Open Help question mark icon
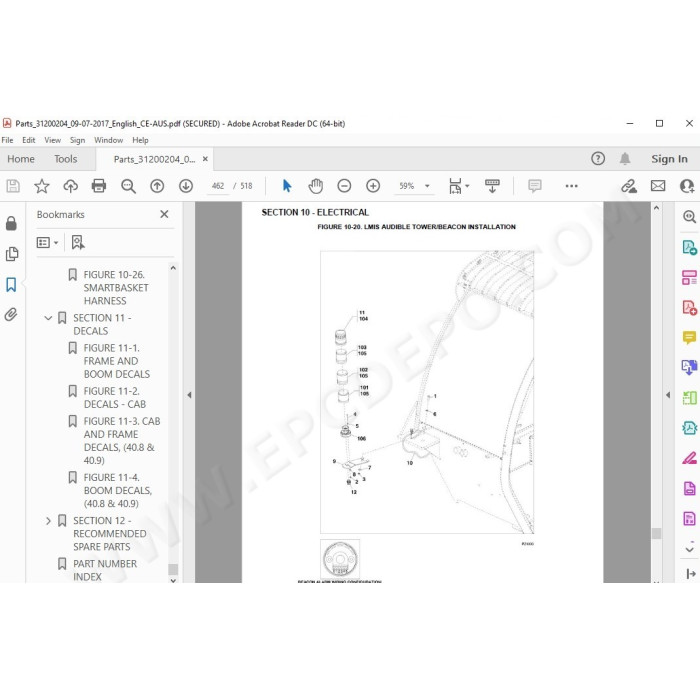Screen dimensions: 700x700 [x=598, y=158]
